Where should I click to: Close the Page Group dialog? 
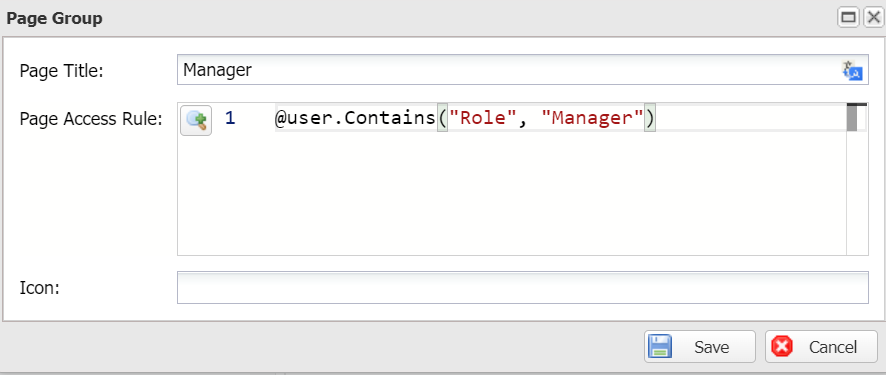point(874,18)
